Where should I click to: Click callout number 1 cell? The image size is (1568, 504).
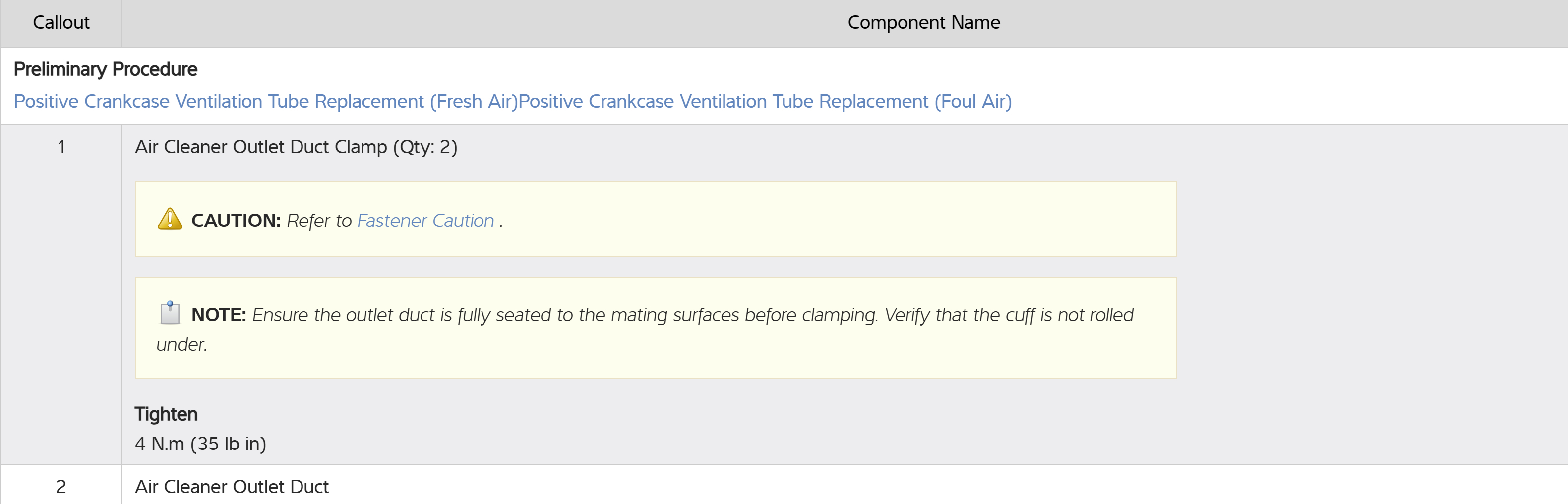click(x=61, y=147)
